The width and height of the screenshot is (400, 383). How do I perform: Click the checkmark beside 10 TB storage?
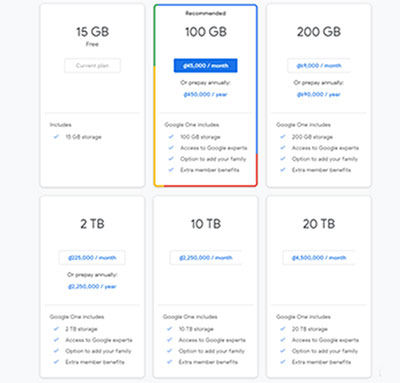[x=169, y=329]
